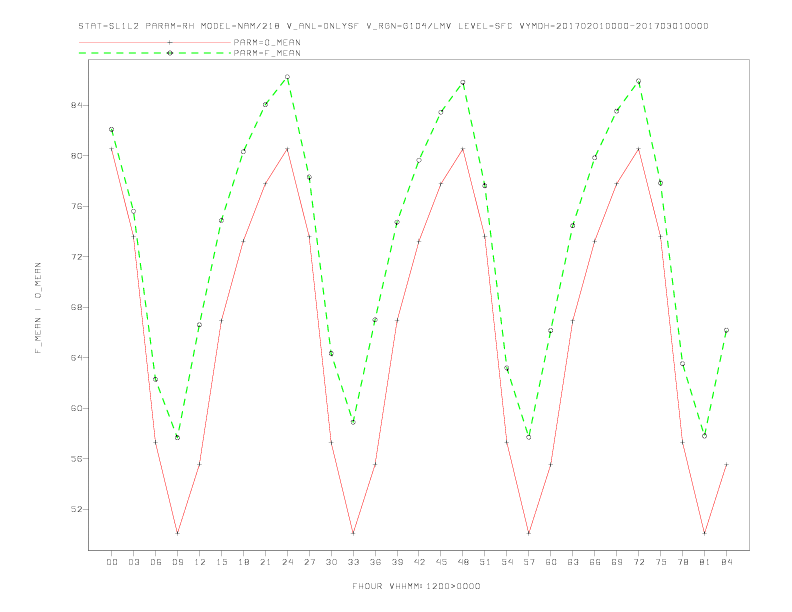
Task: Click x-axis forecast hour label 48
Action: click(463, 562)
